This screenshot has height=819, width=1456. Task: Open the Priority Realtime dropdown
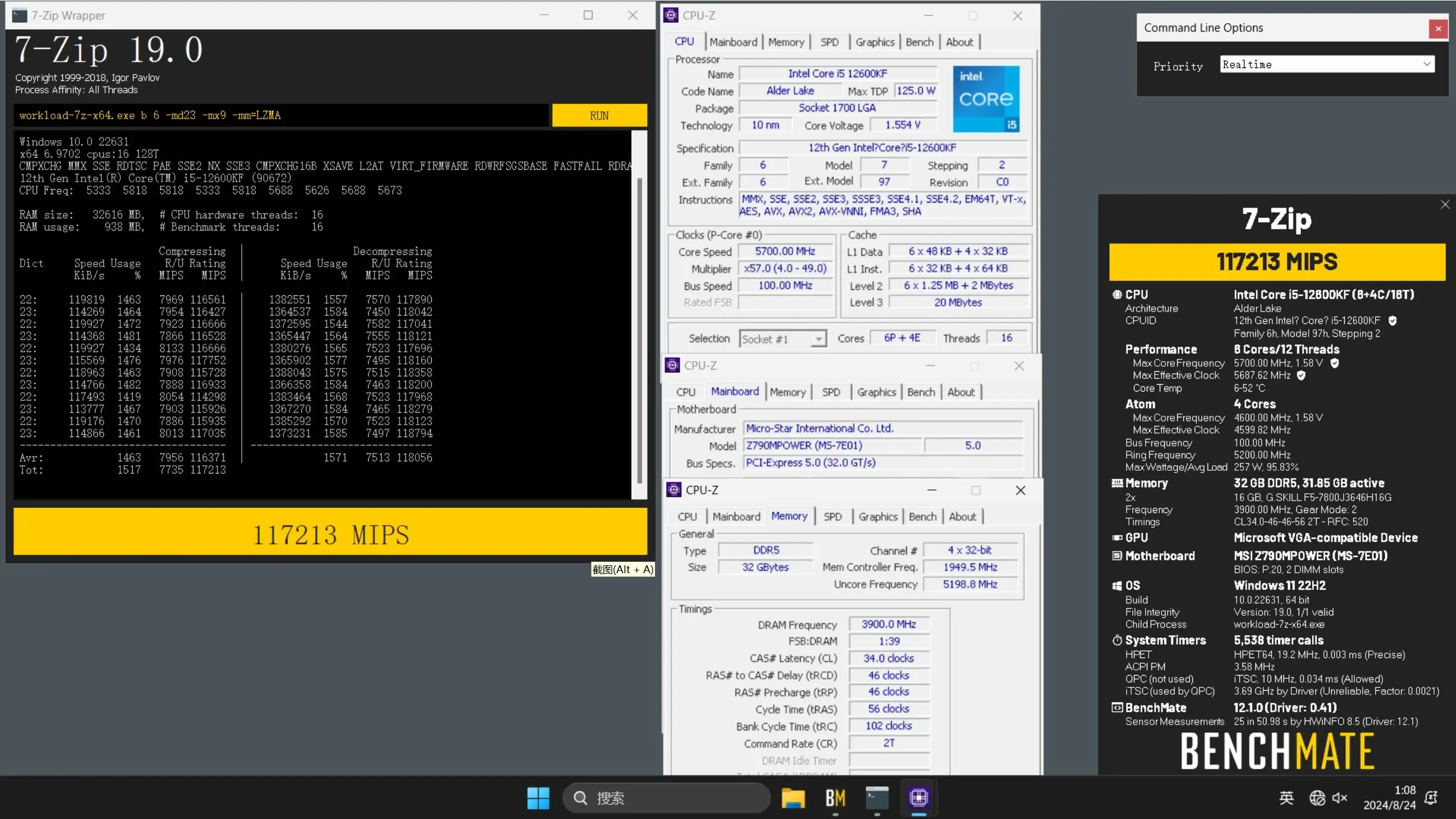[1327, 65]
